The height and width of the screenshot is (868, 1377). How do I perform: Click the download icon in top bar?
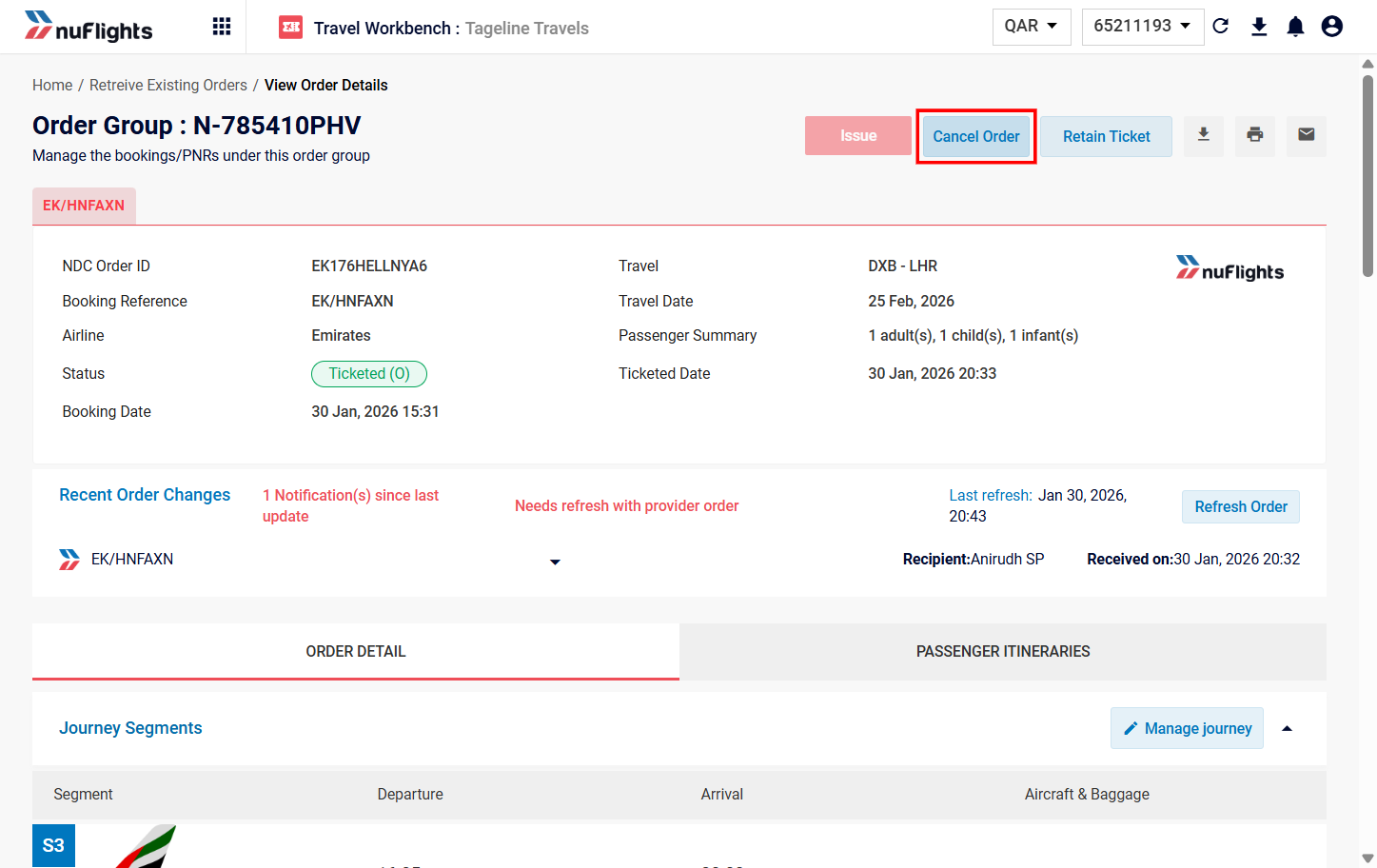pyautogui.click(x=1259, y=27)
